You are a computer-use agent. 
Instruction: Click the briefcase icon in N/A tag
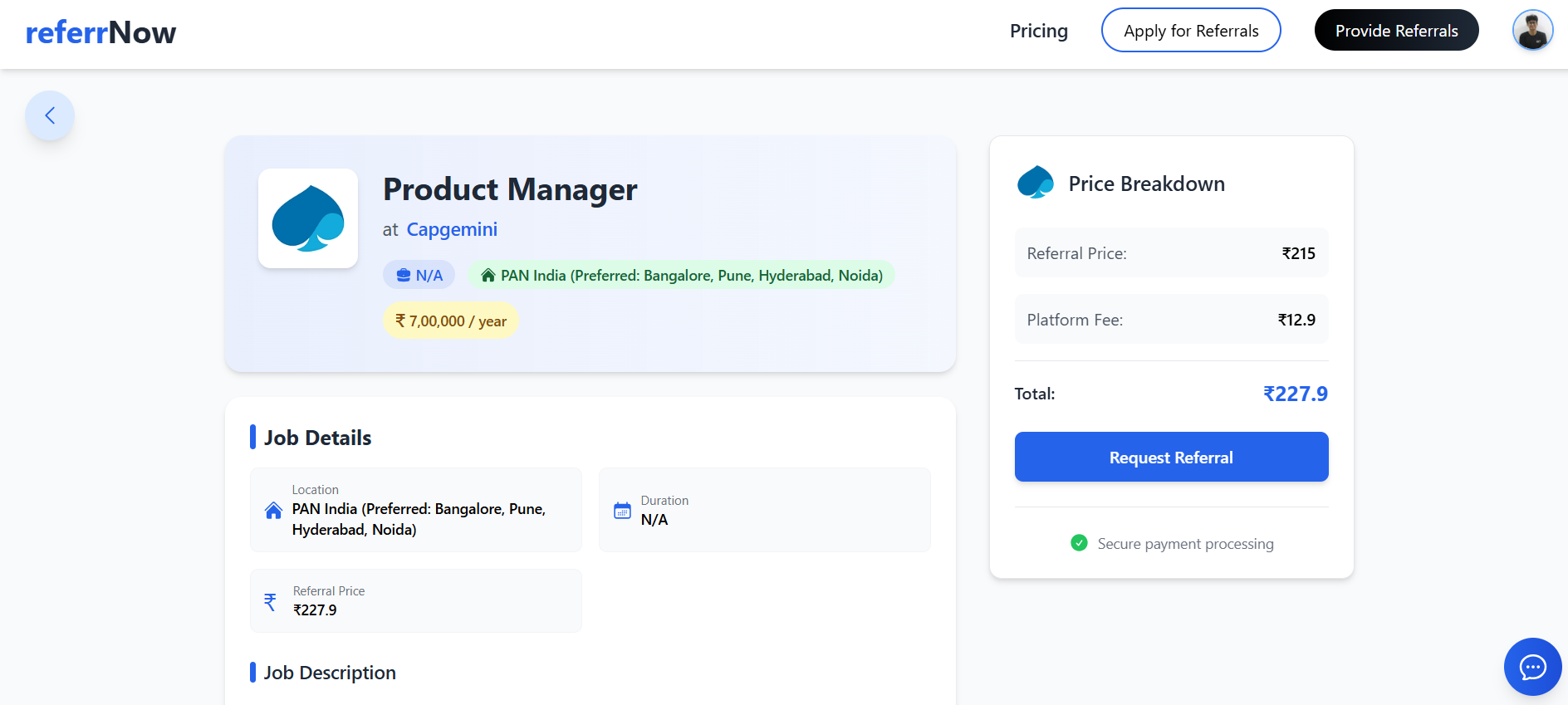[404, 276]
